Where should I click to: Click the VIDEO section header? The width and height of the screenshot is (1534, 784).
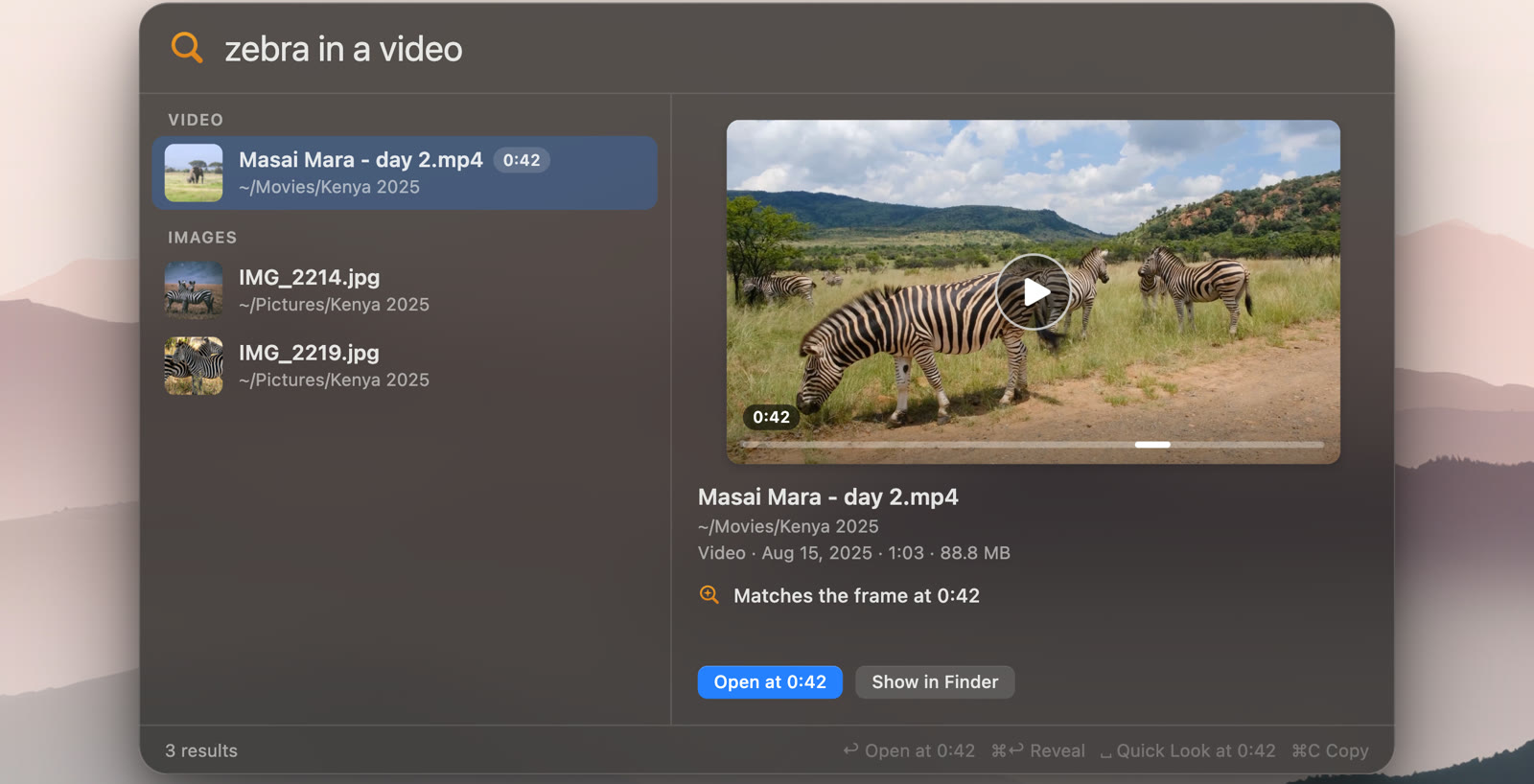pyautogui.click(x=196, y=120)
